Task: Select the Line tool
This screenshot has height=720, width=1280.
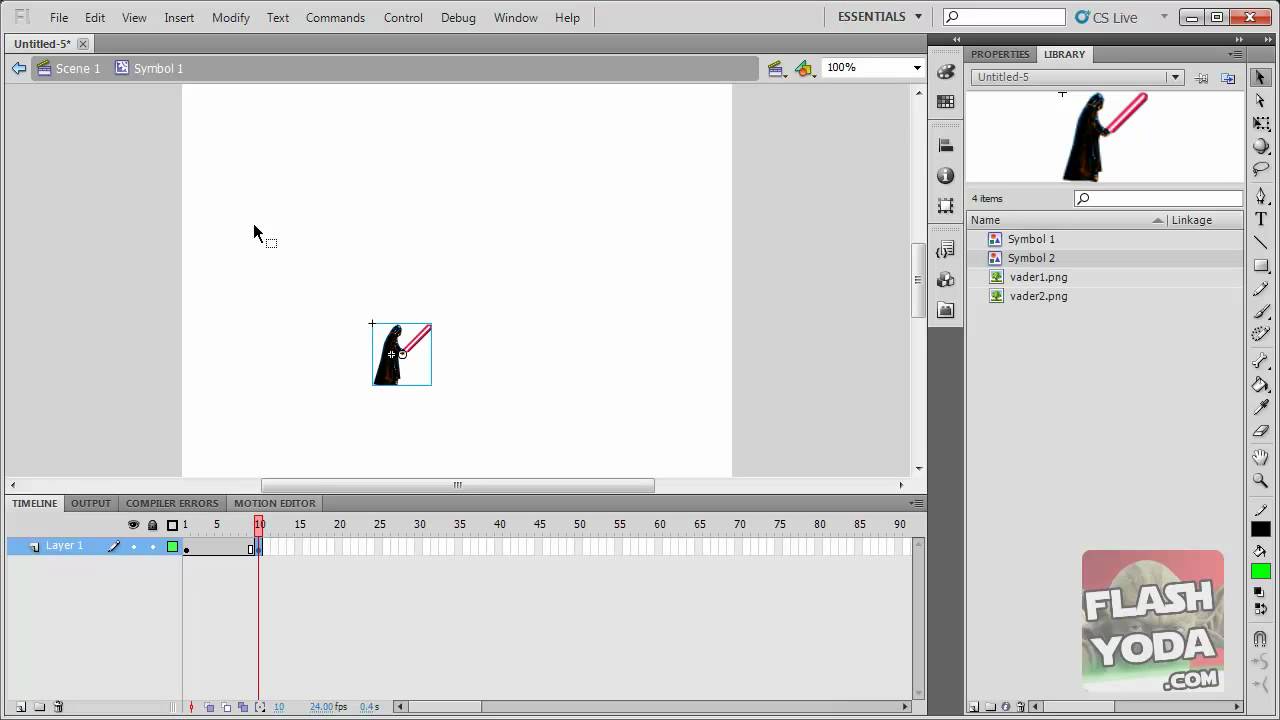Action: (x=1261, y=242)
